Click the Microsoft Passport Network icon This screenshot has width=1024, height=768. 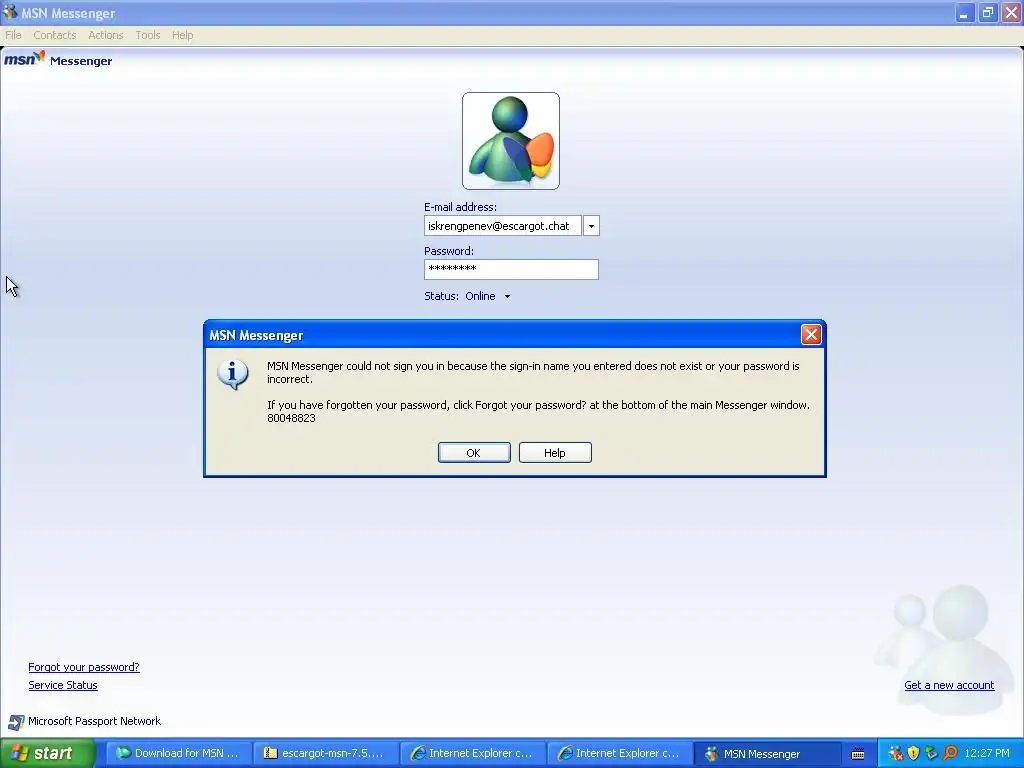[16, 722]
